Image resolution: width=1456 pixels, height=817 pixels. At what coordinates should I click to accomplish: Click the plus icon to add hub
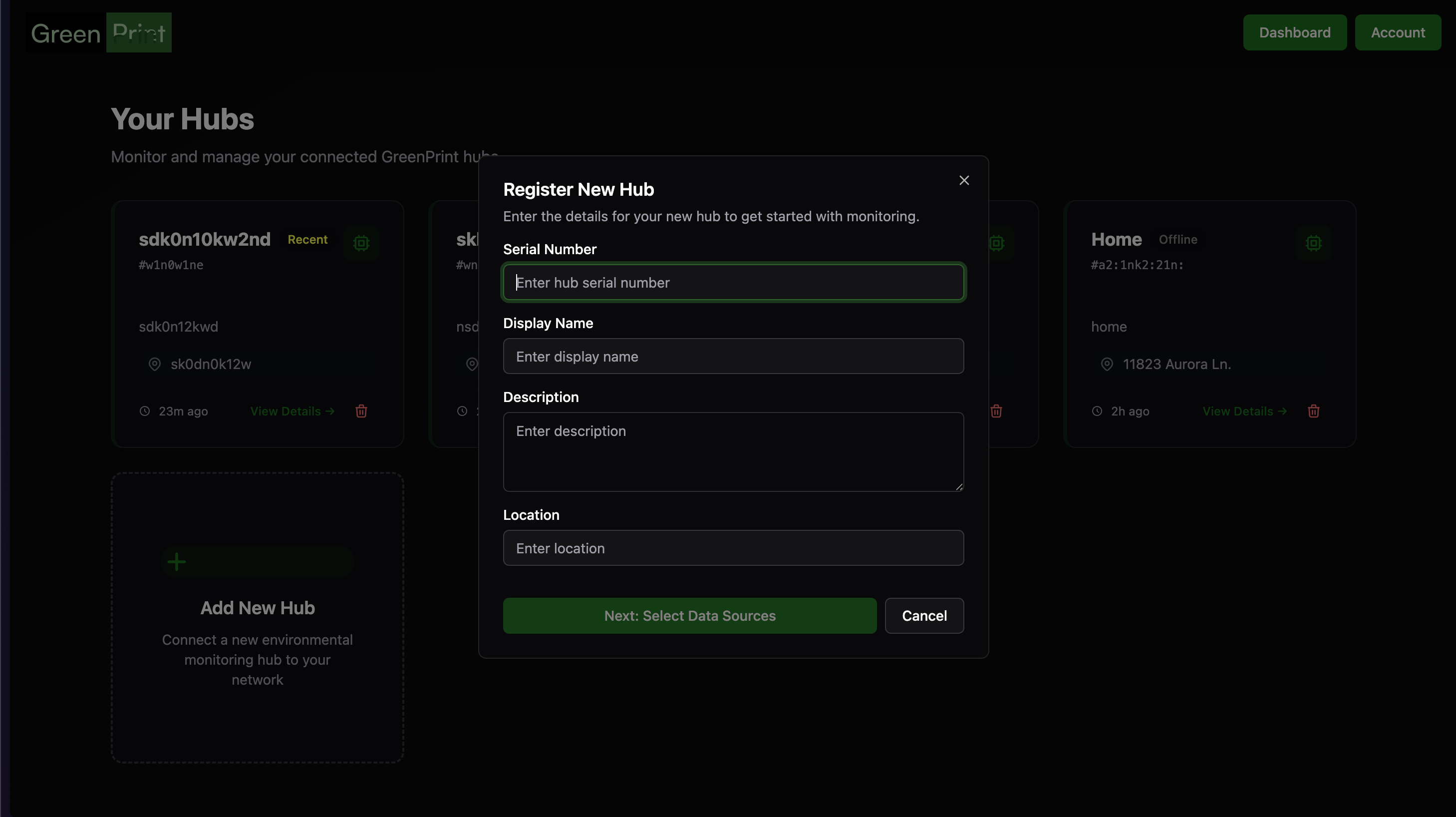tap(177, 561)
